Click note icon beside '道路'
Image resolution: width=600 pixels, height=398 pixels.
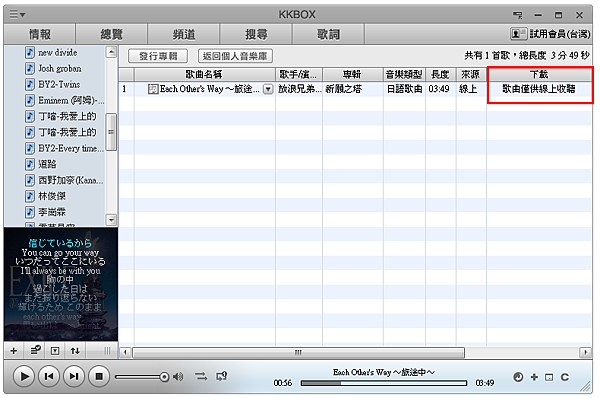coord(30,165)
